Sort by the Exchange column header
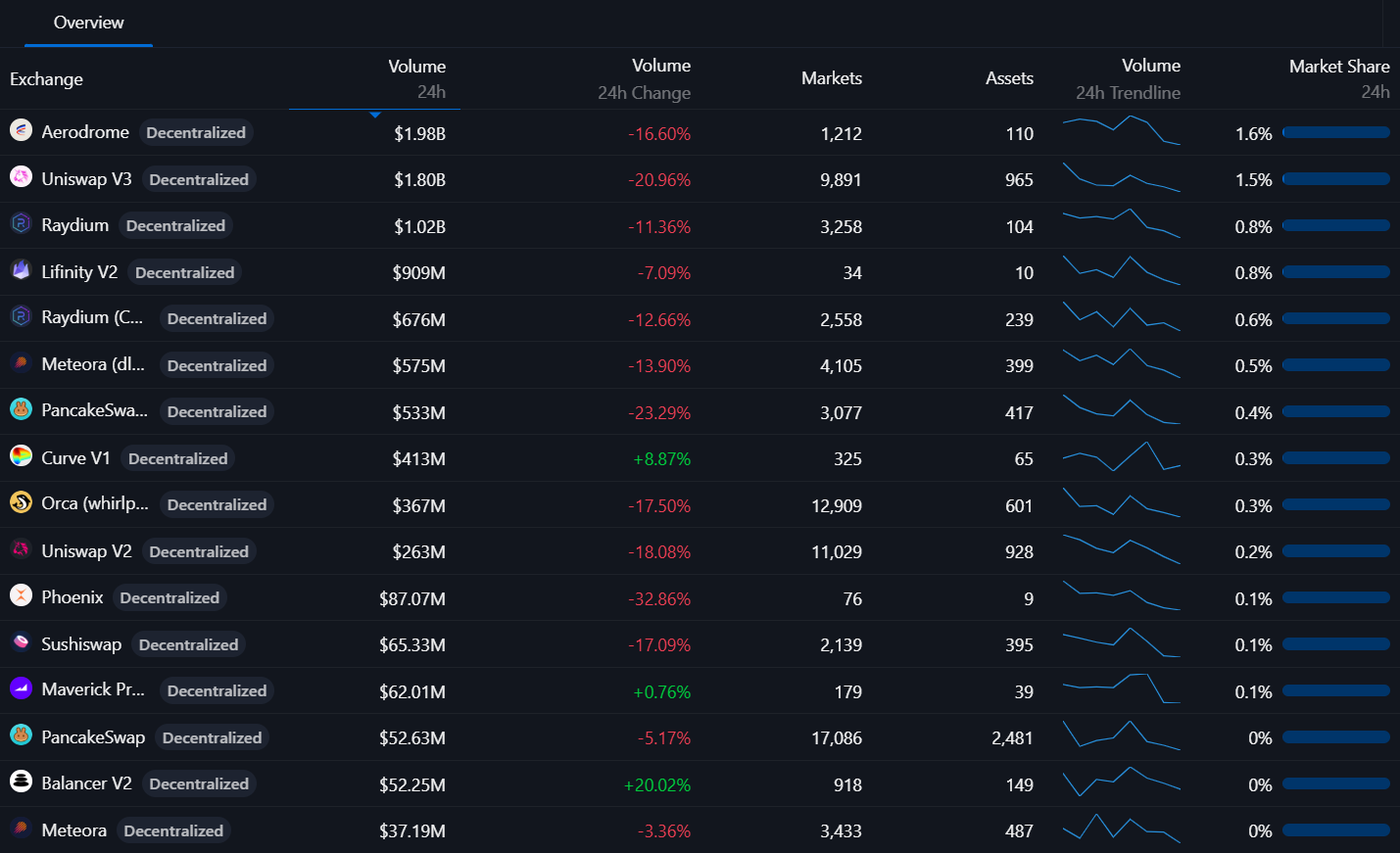The width and height of the screenshot is (1400, 853). point(46,79)
